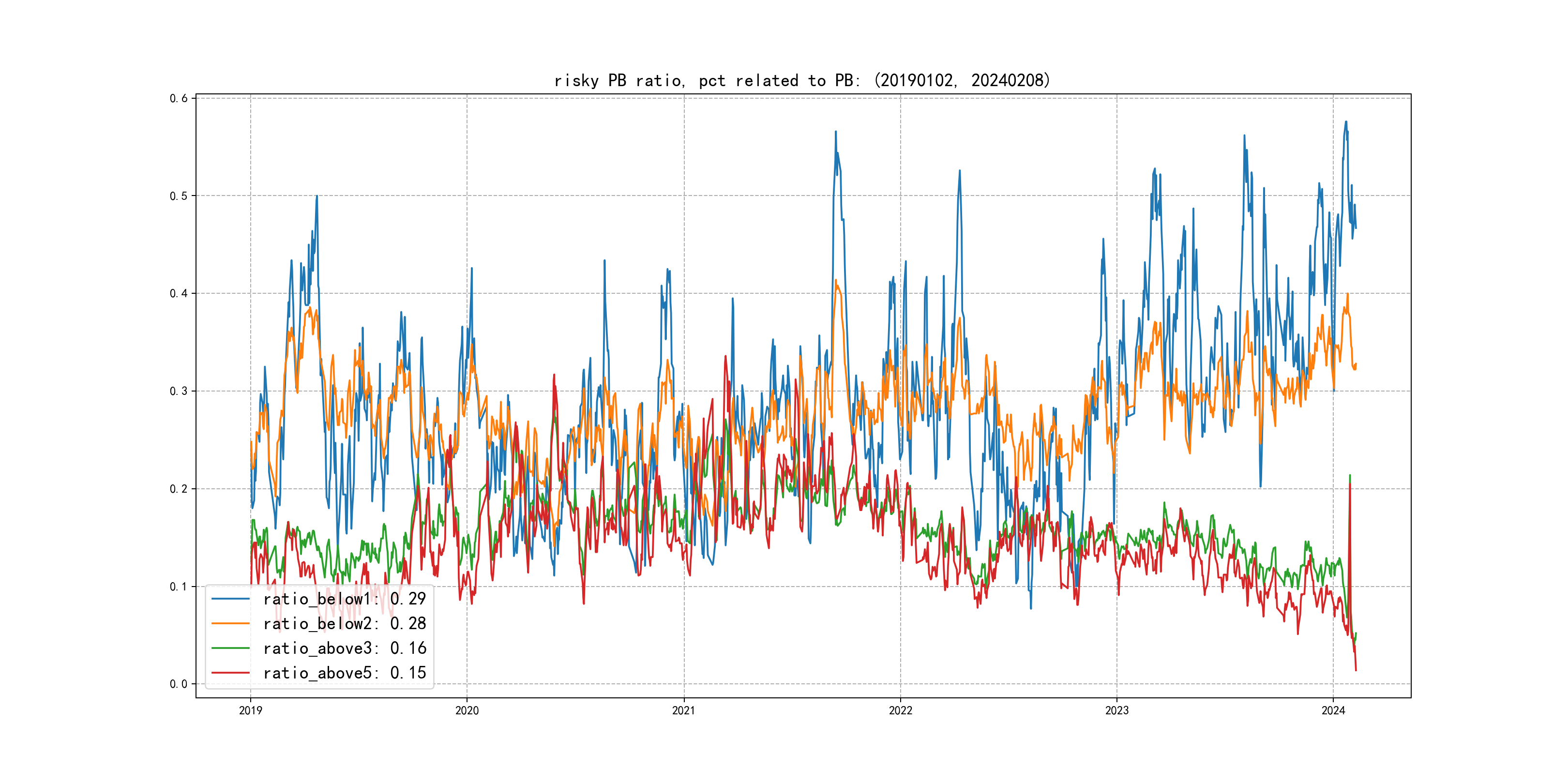The image size is (1568, 784).
Task: Click the 2023 x-axis tick label
Action: coord(1116,710)
